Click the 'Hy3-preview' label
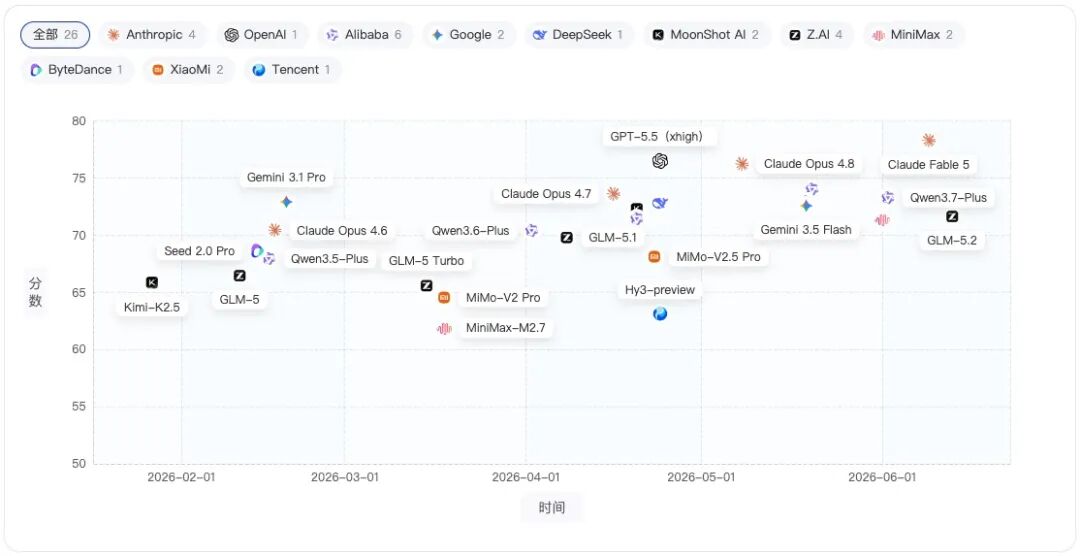The height and width of the screenshot is (556, 1080). click(x=660, y=289)
